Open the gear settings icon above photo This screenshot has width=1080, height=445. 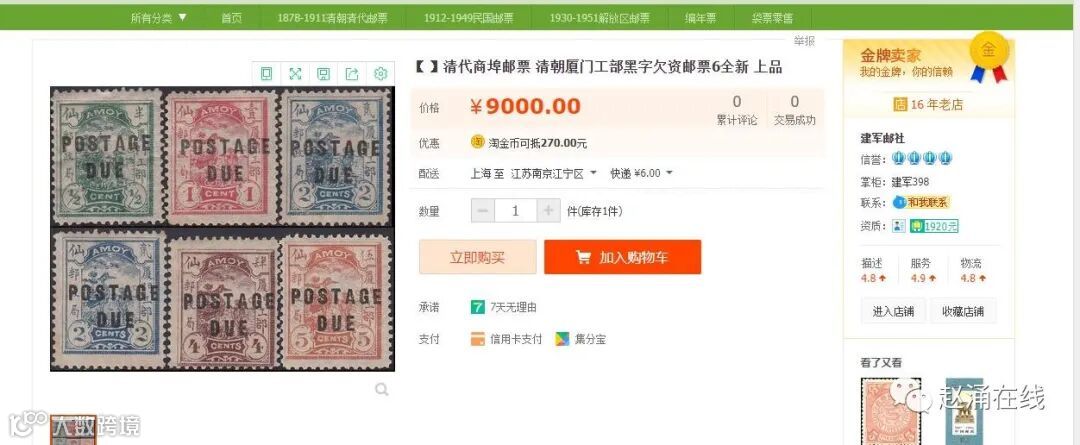[380, 74]
